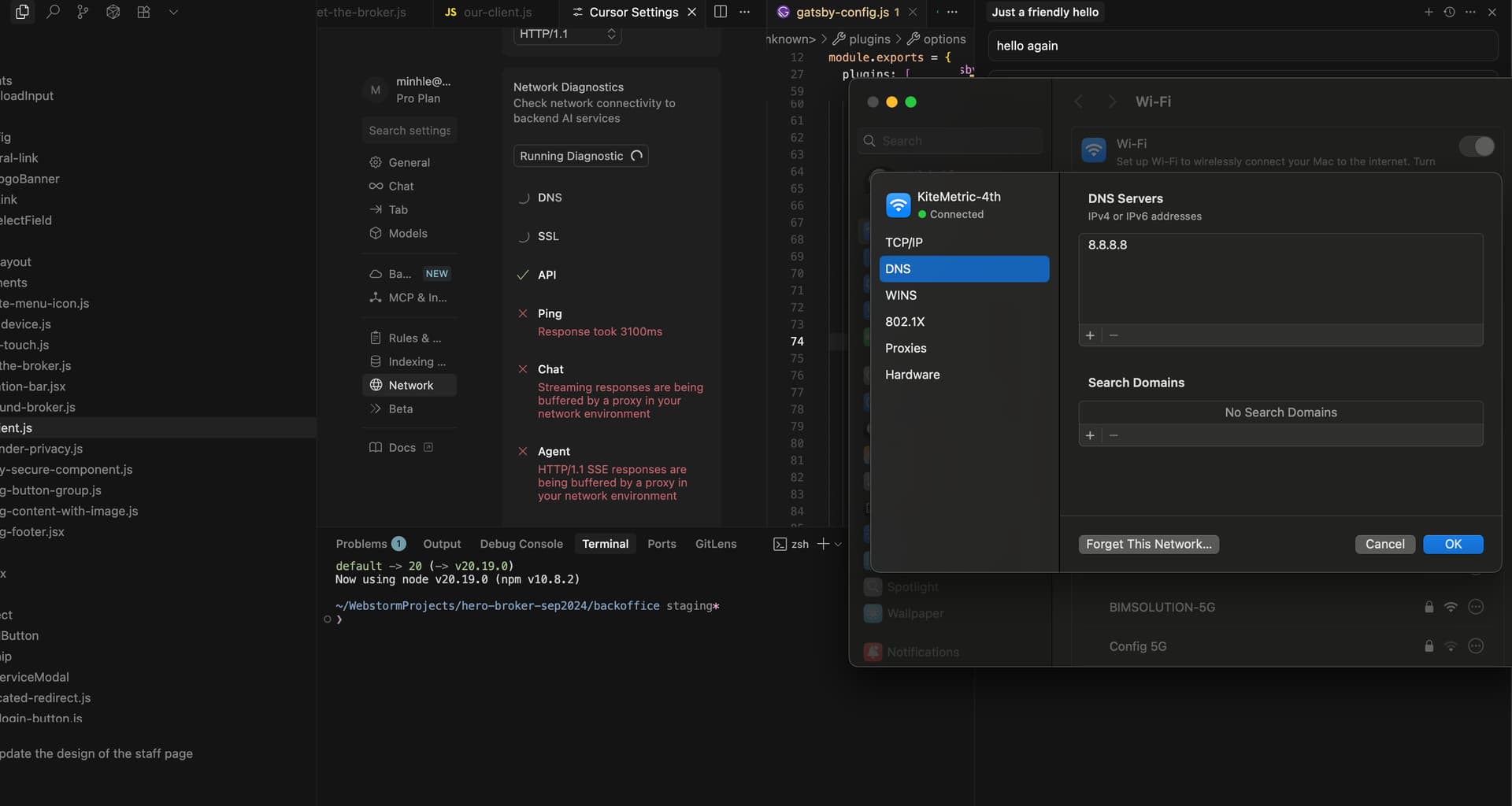
Task: Remove DNS server with minus button
Action: pos(1114,335)
